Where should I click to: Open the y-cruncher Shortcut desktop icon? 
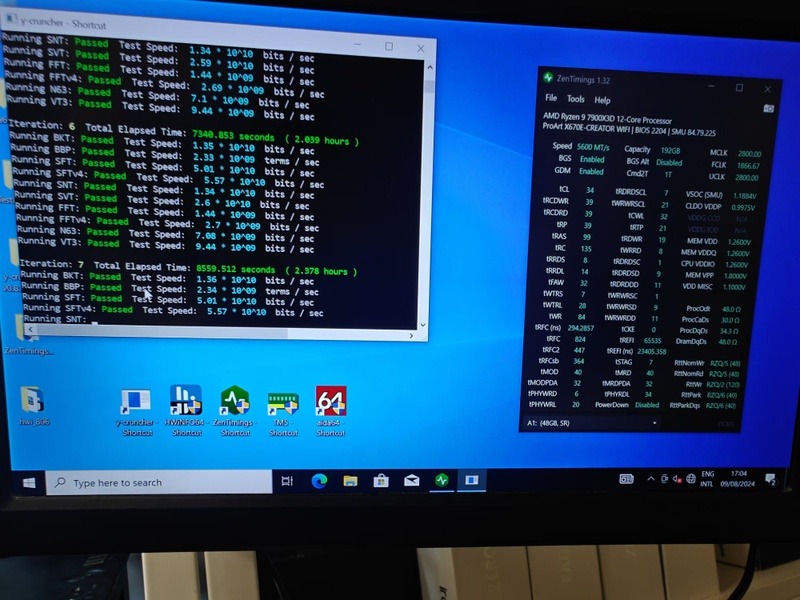tap(135, 412)
